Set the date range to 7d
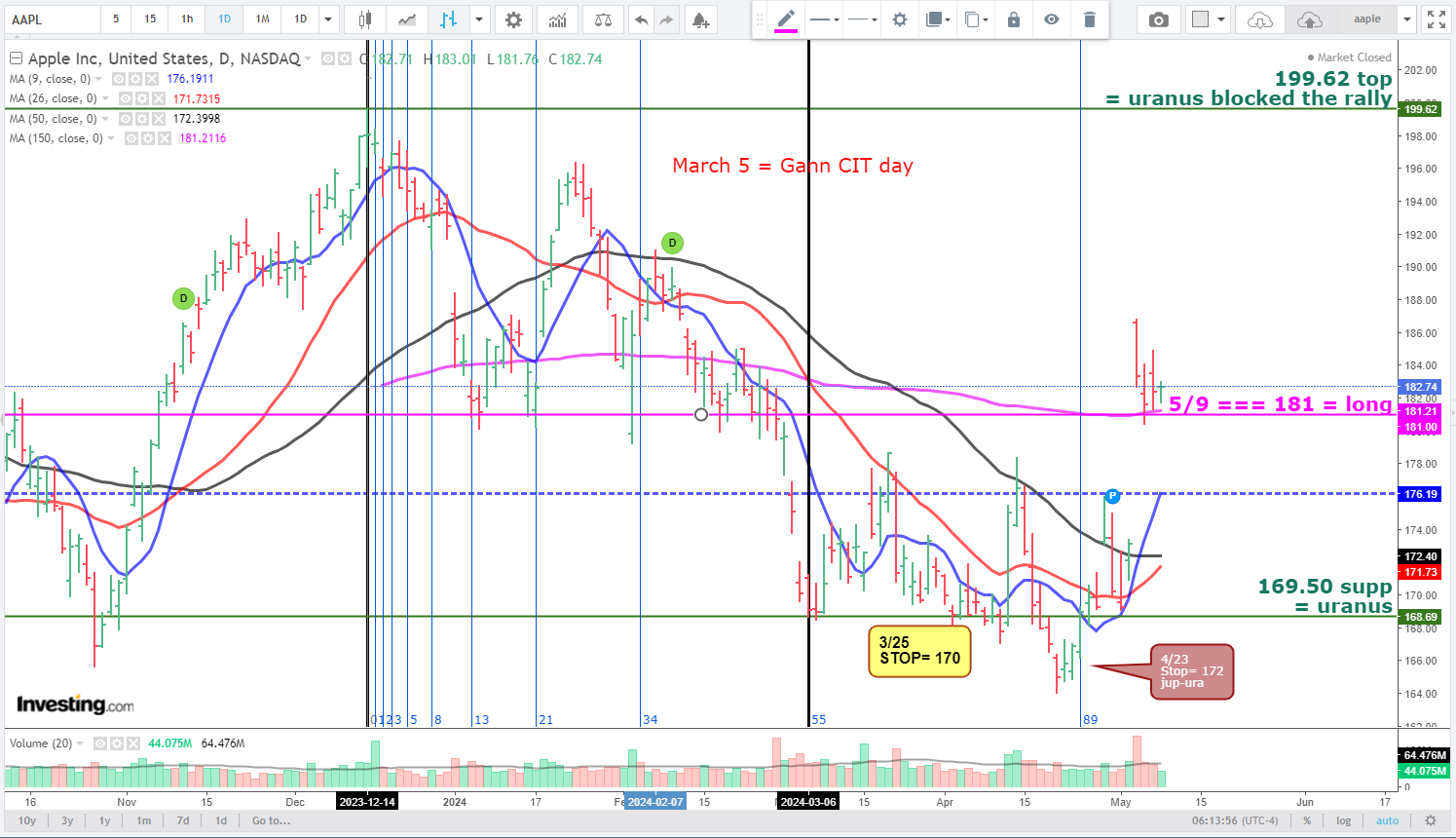The image size is (1456, 838). pos(182,820)
